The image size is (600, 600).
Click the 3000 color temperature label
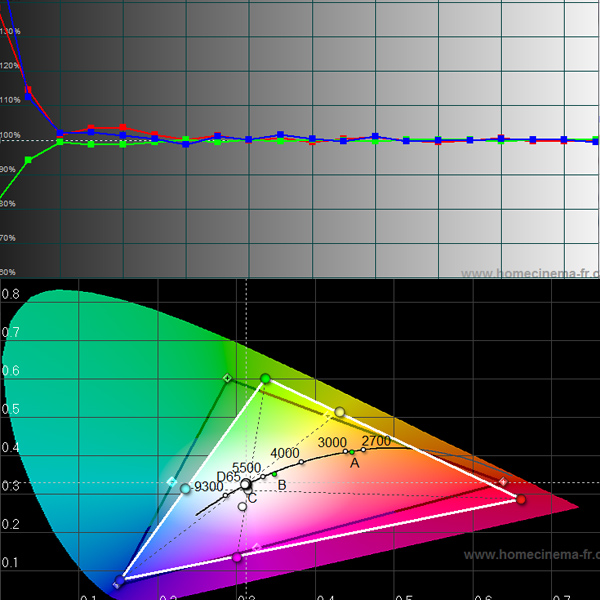pyautogui.click(x=332, y=442)
